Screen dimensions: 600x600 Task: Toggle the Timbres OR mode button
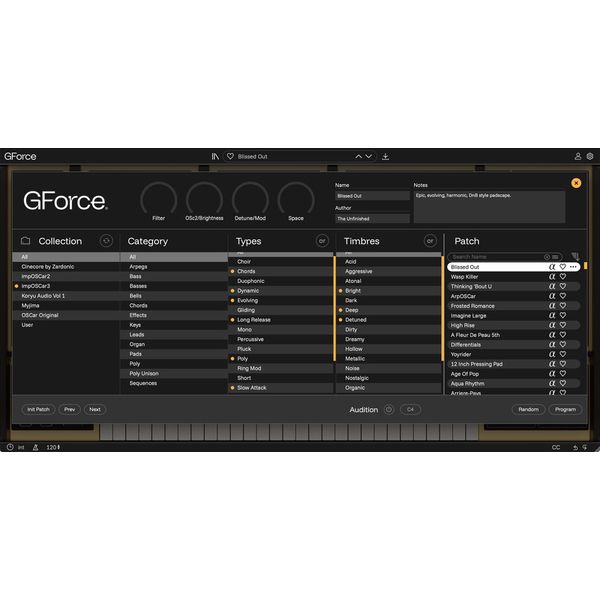coord(430,241)
